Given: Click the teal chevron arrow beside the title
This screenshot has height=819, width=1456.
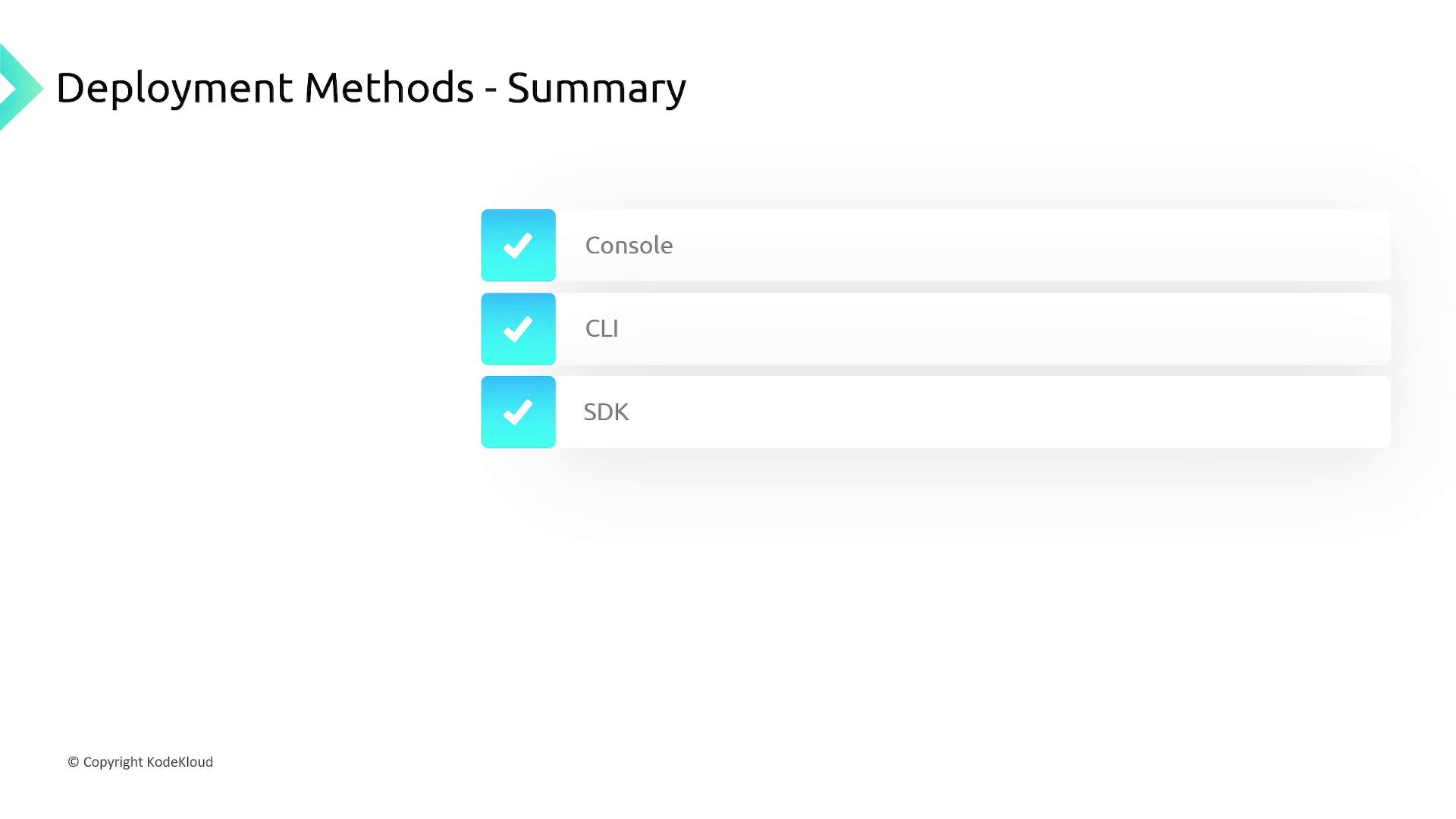Looking at the screenshot, I should 19,88.
